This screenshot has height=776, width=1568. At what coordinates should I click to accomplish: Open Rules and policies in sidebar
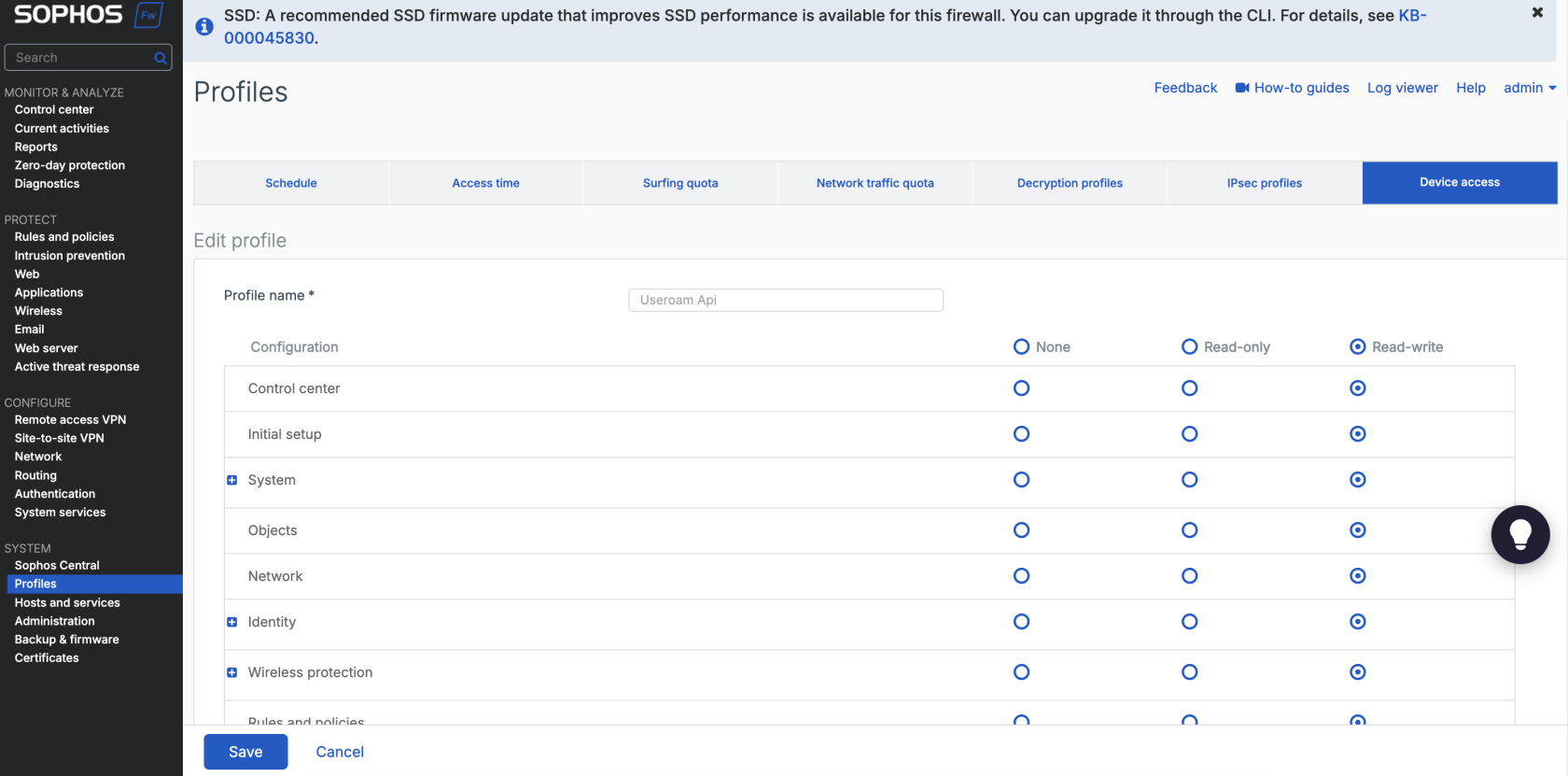[64, 237]
